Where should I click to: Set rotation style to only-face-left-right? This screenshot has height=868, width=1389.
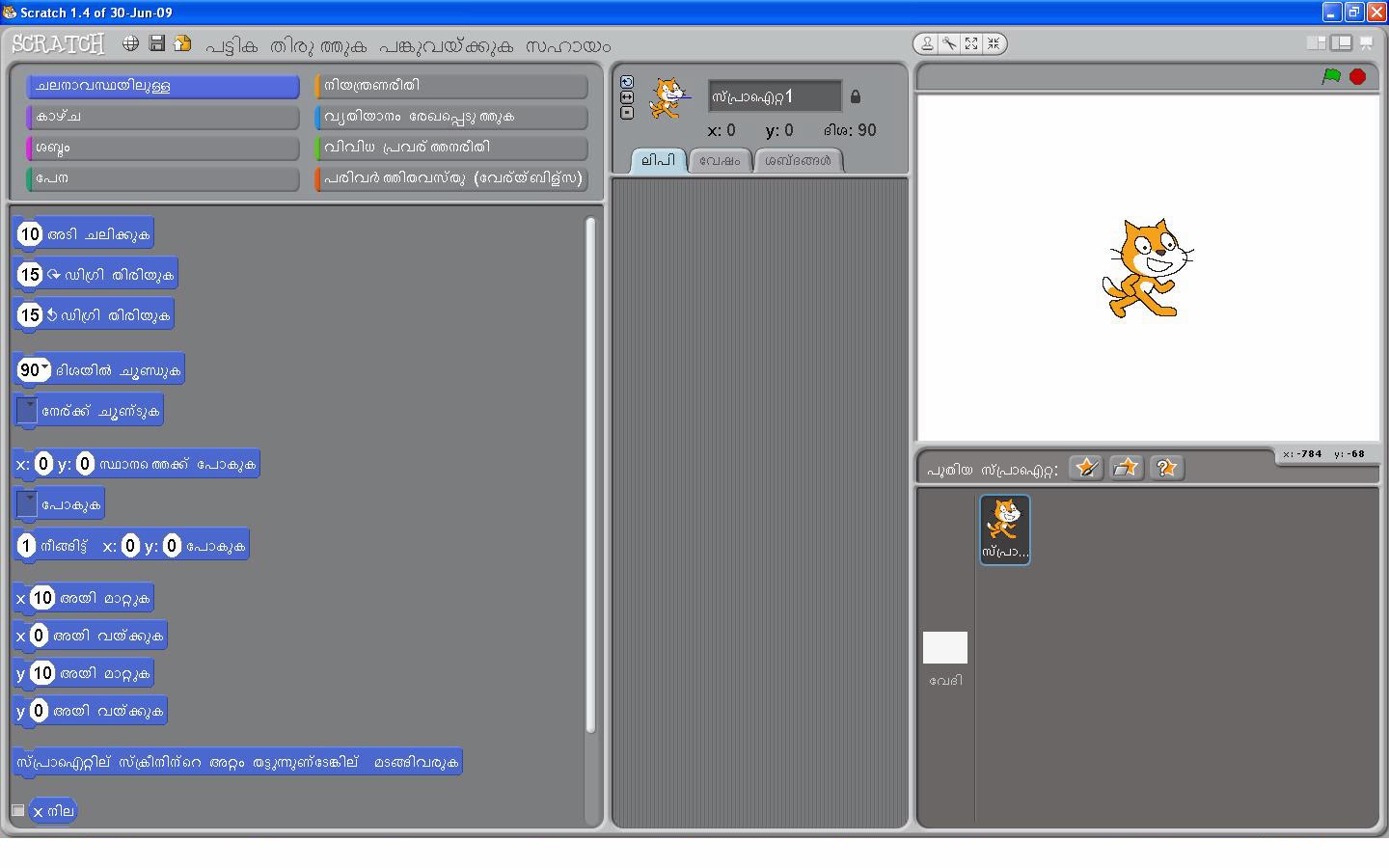(627, 96)
